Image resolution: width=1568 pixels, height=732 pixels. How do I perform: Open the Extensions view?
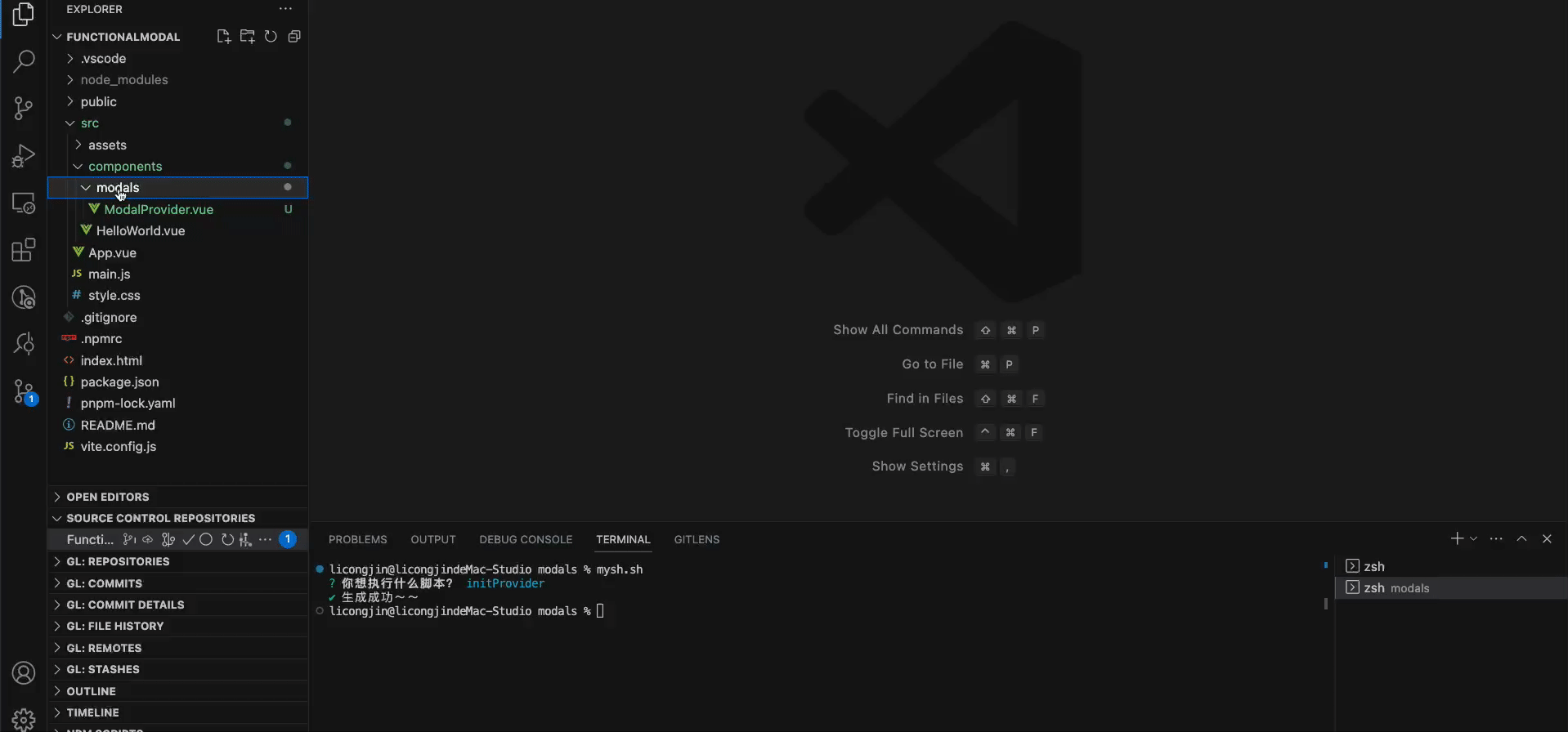[x=24, y=250]
